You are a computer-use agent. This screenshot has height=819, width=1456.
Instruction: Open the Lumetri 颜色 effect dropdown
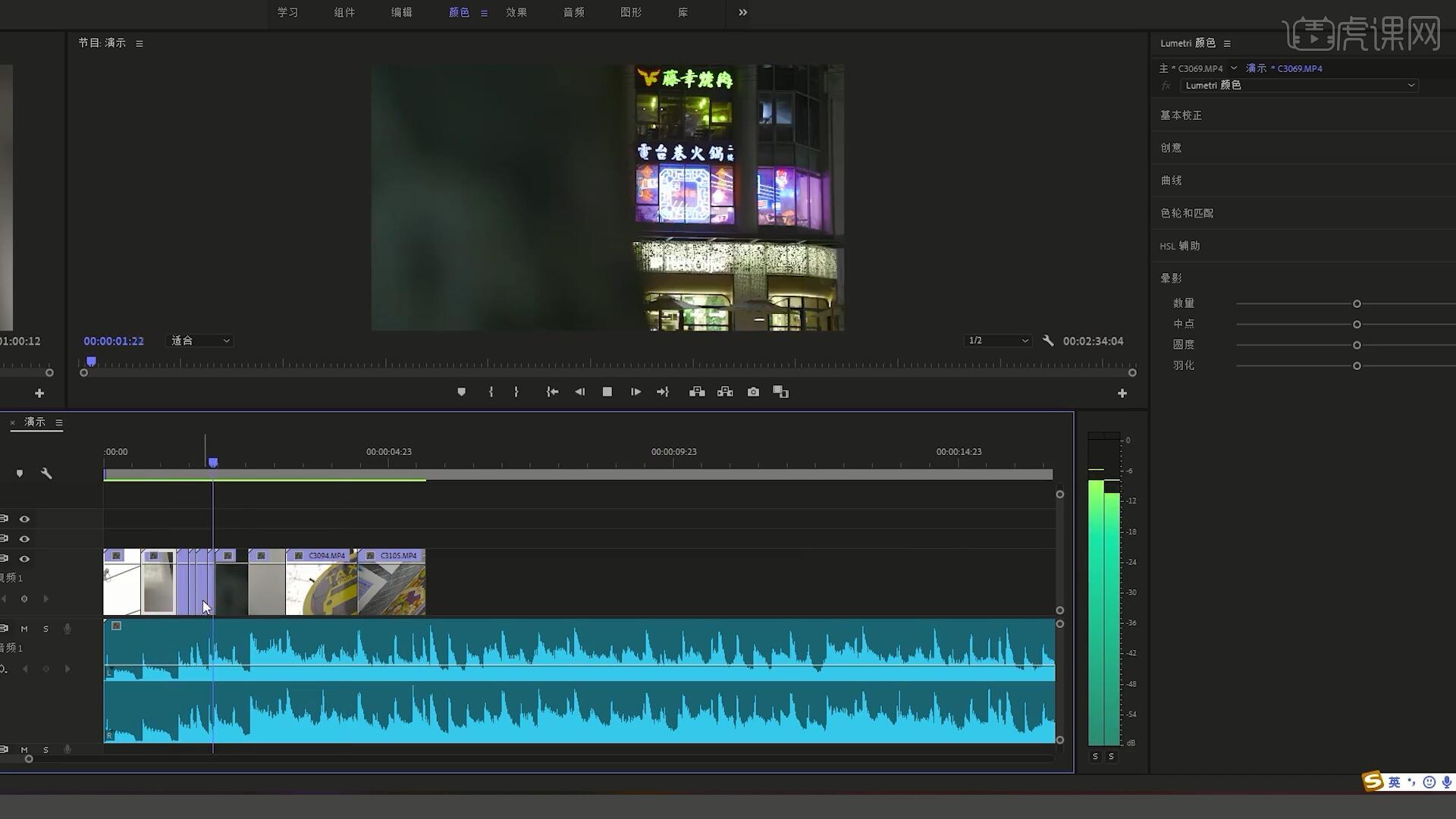tap(1299, 86)
